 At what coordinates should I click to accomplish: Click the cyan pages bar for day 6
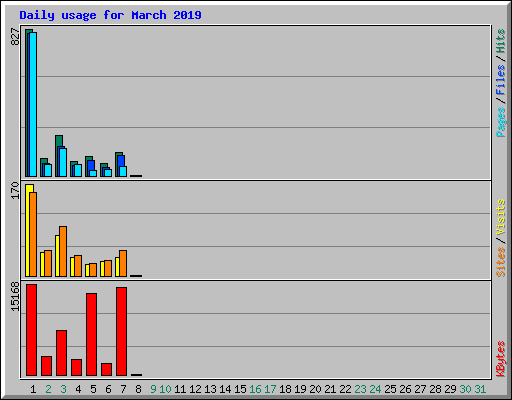click(108, 173)
